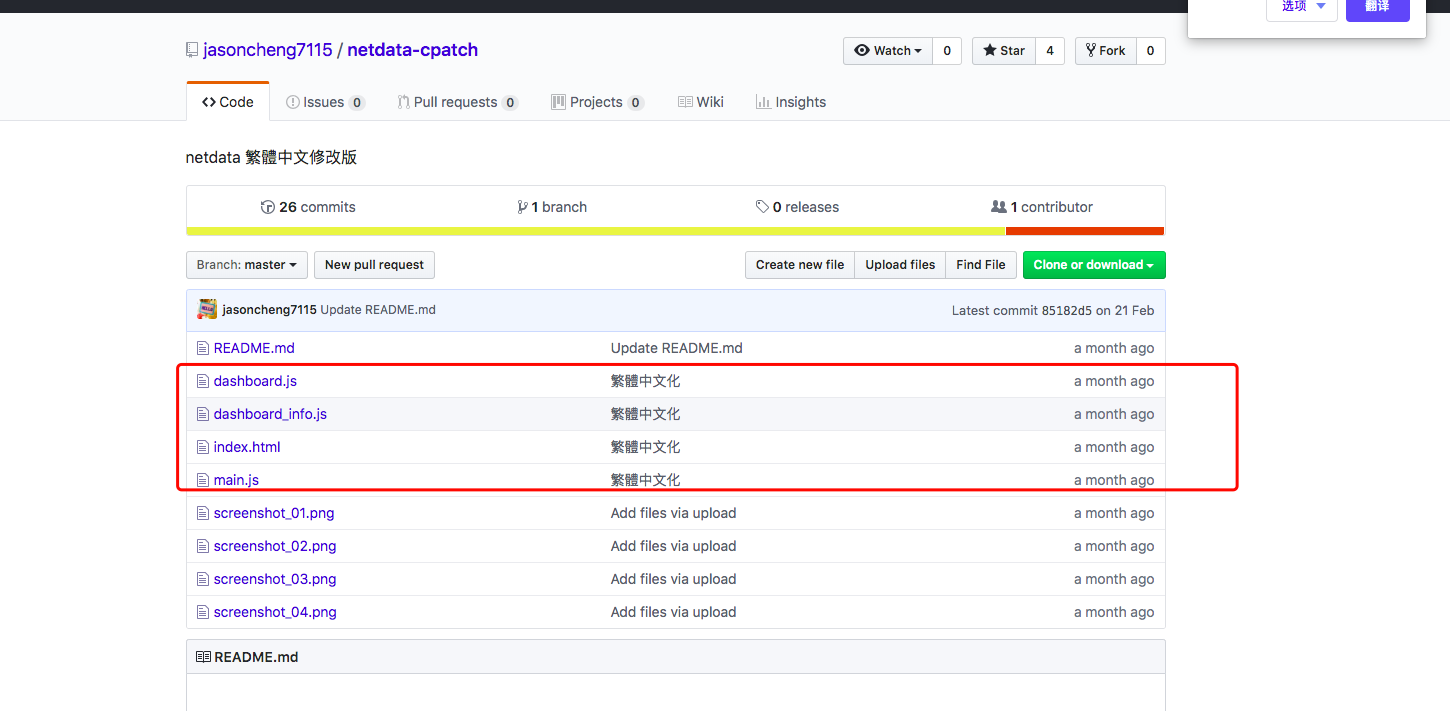View the 0 releases page
The height and width of the screenshot is (711, 1450).
tap(797, 207)
